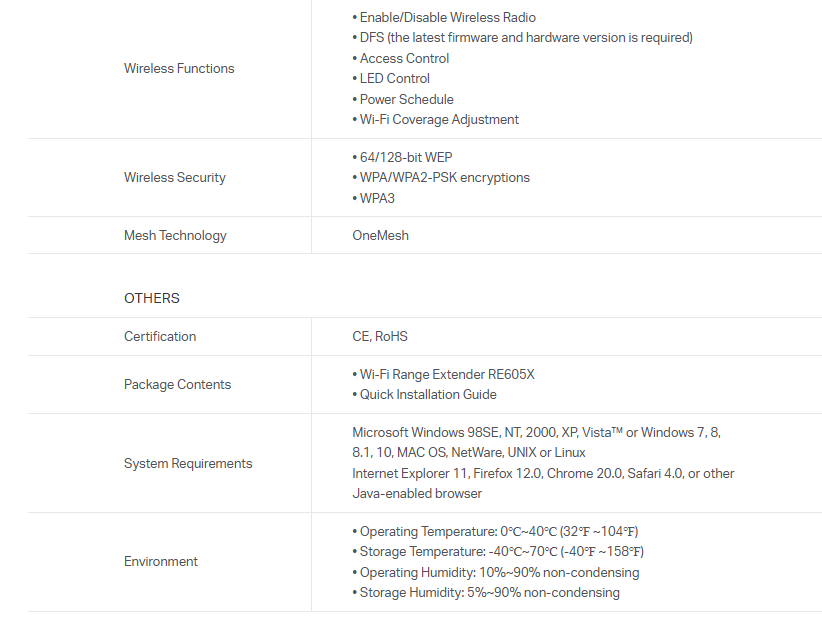Viewport: 822px width, 633px height.
Task: Click the Operating Temperature specification line
Action: (498, 532)
